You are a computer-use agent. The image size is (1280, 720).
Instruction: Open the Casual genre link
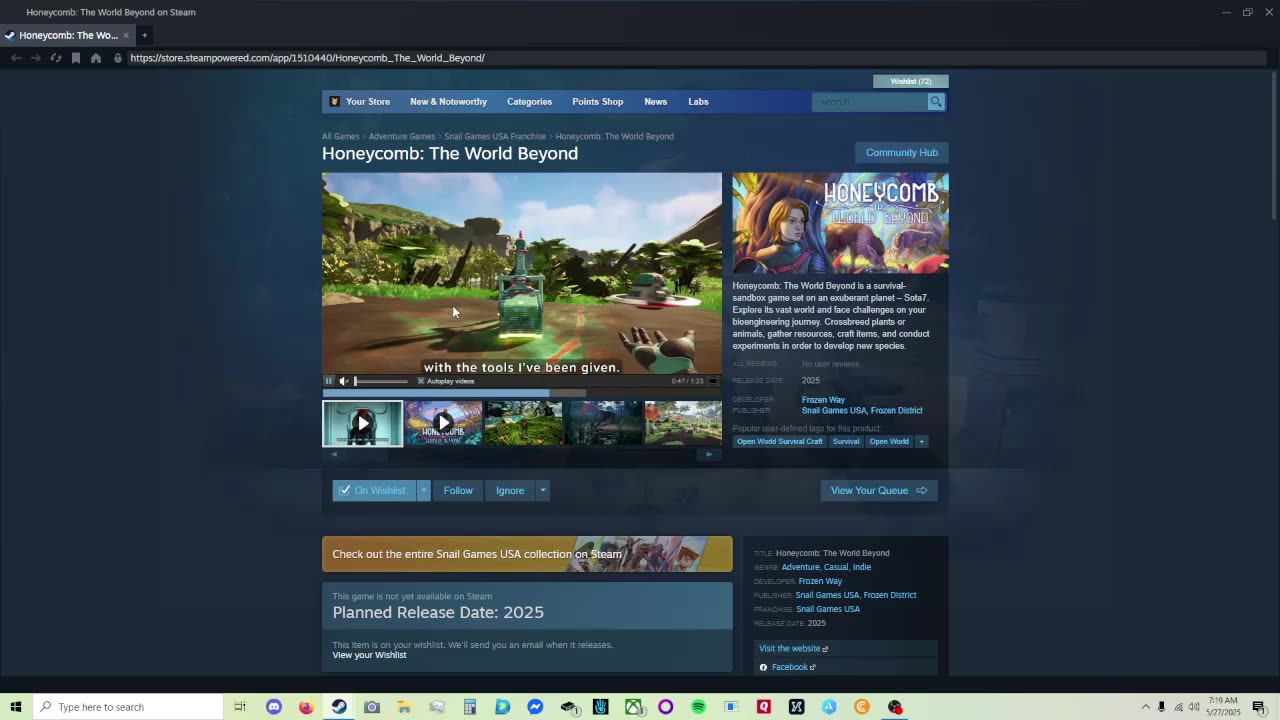(836, 567)
